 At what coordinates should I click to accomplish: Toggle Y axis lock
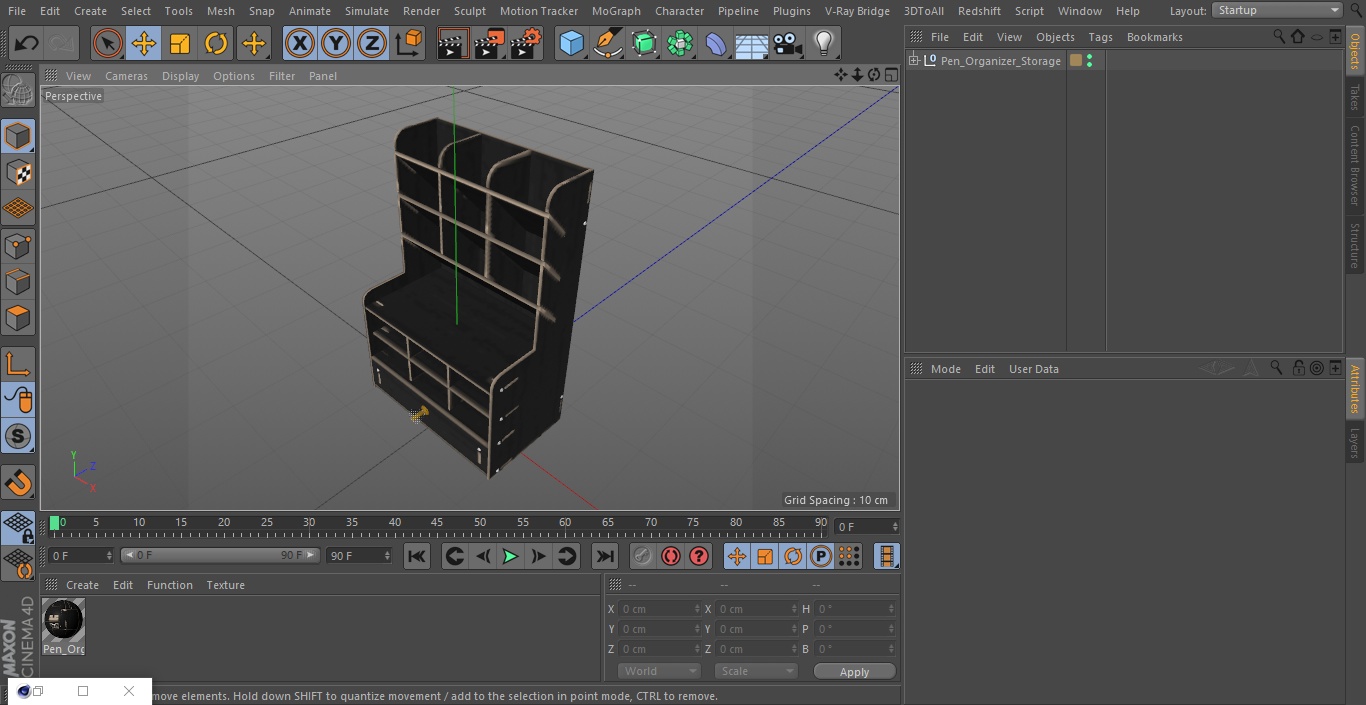[336, 44]
